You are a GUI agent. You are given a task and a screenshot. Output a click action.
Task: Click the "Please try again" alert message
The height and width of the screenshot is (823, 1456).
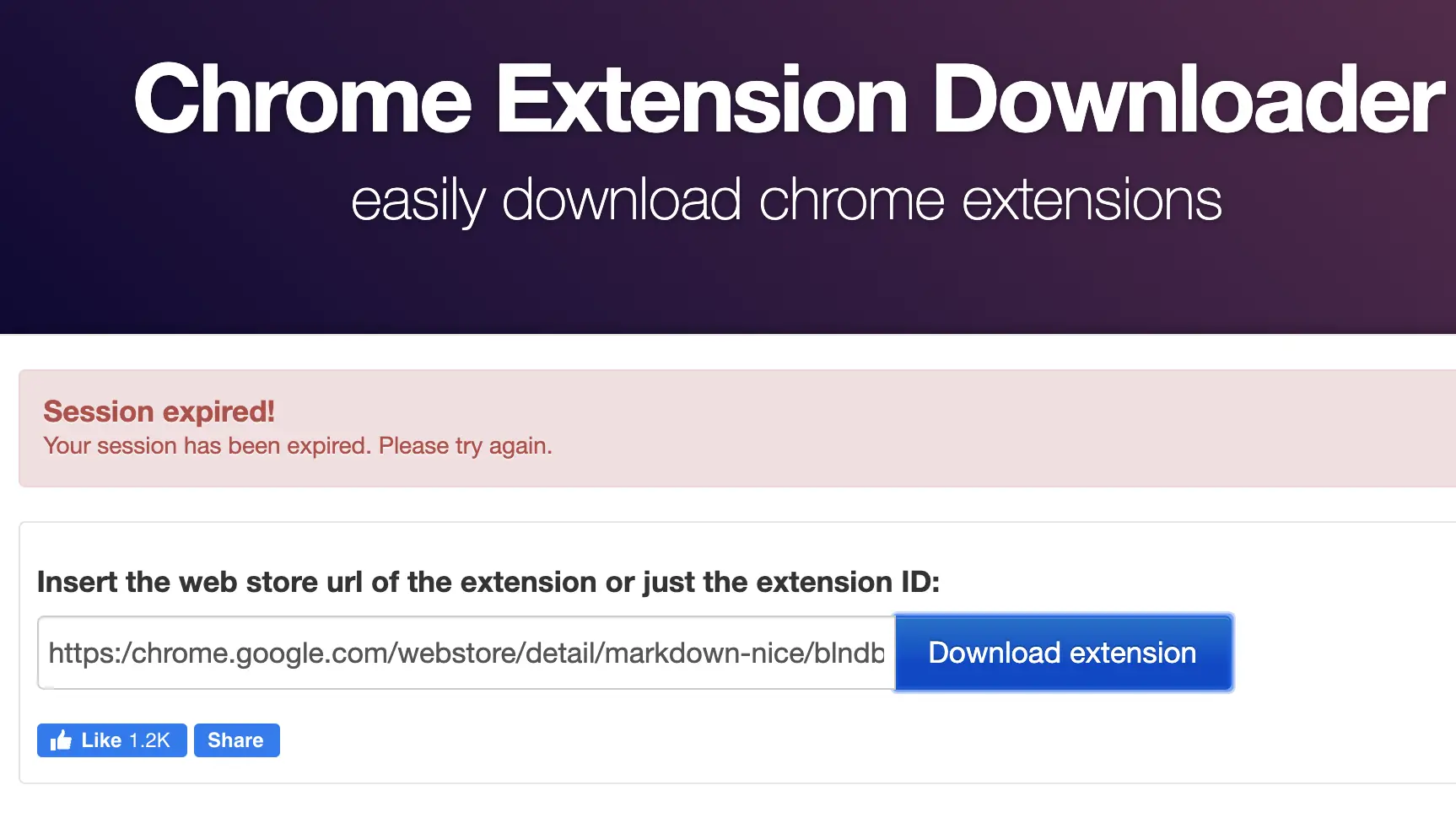(465, 446)
